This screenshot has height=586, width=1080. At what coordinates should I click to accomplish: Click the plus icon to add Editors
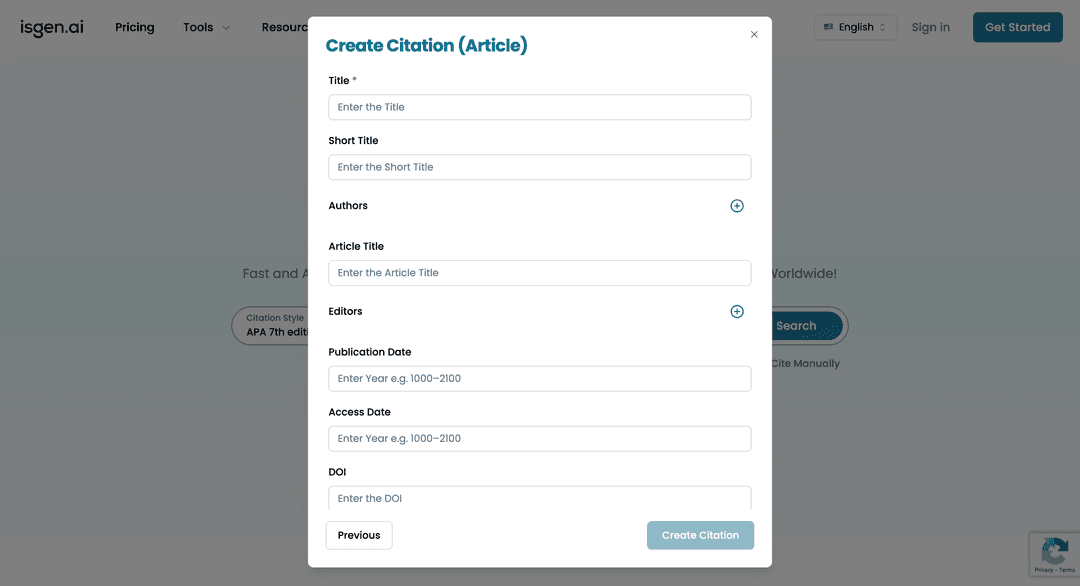tap(737, 311)
